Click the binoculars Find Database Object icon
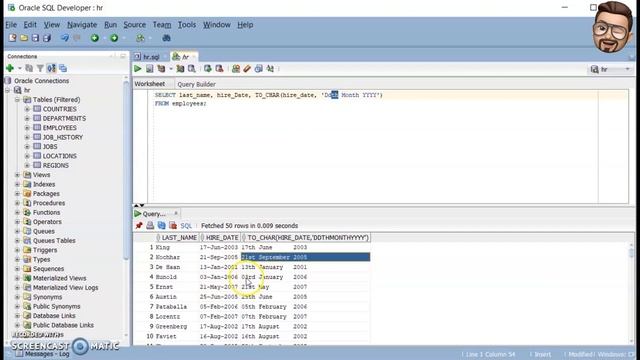 167,38
